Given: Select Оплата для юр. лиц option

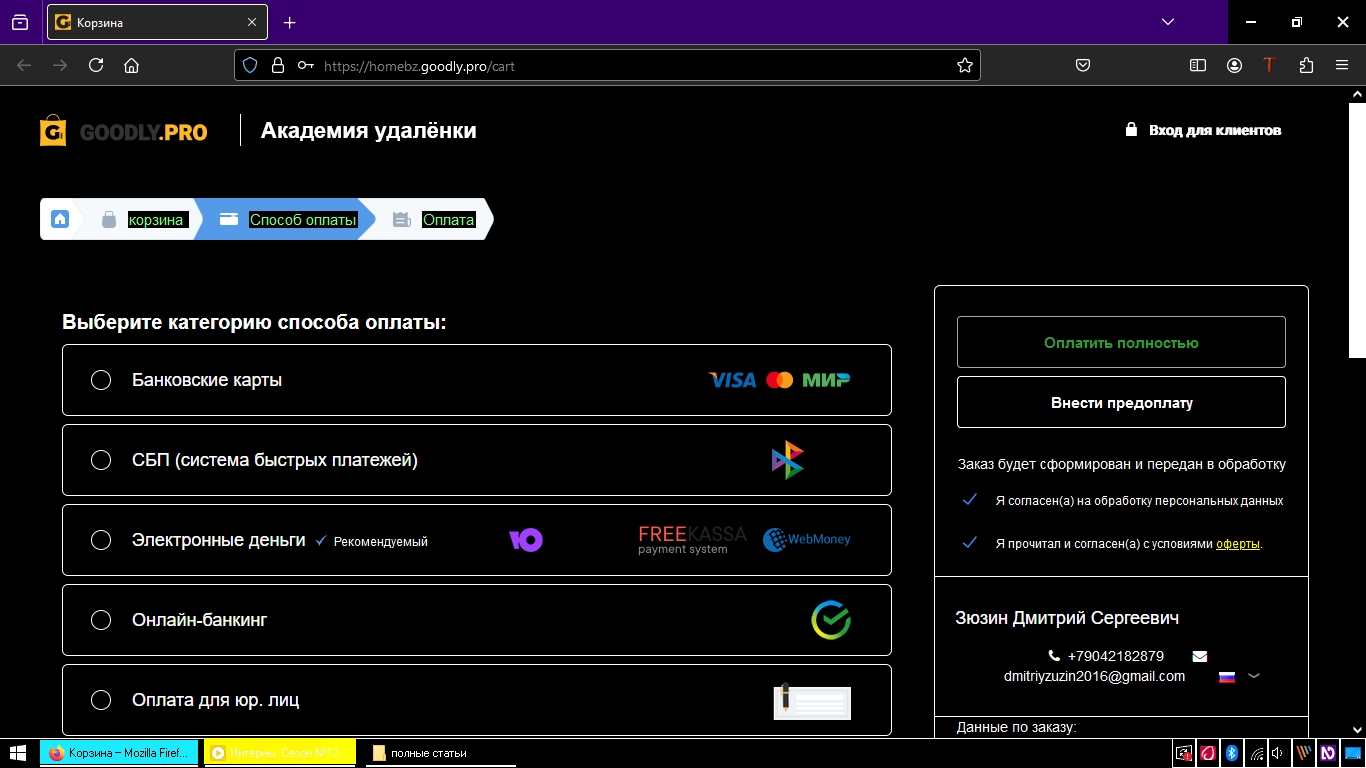Looking at the screenshot, I should tap(476, 700).
